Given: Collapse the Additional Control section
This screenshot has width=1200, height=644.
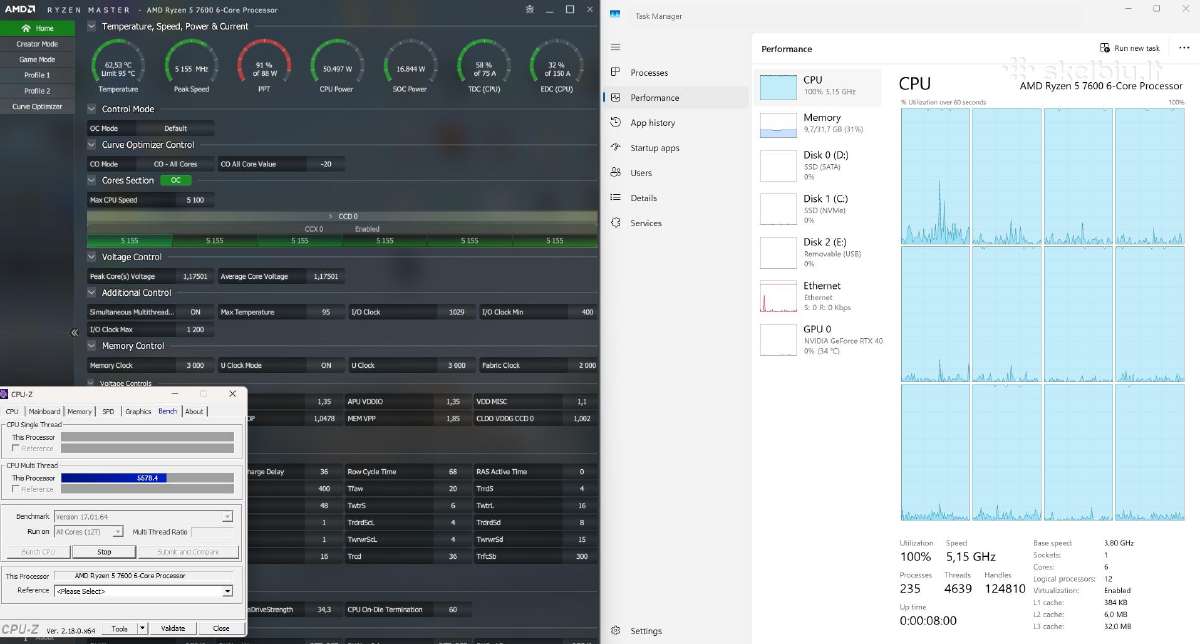Looking at the screenshot, I should coord(92,293).
